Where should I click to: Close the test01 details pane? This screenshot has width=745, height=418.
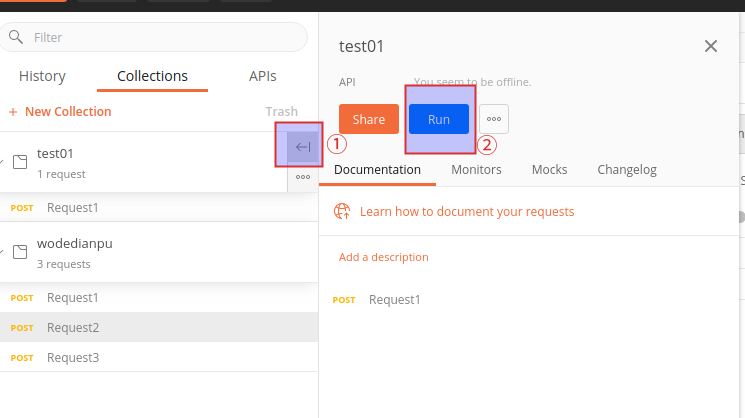711,46
